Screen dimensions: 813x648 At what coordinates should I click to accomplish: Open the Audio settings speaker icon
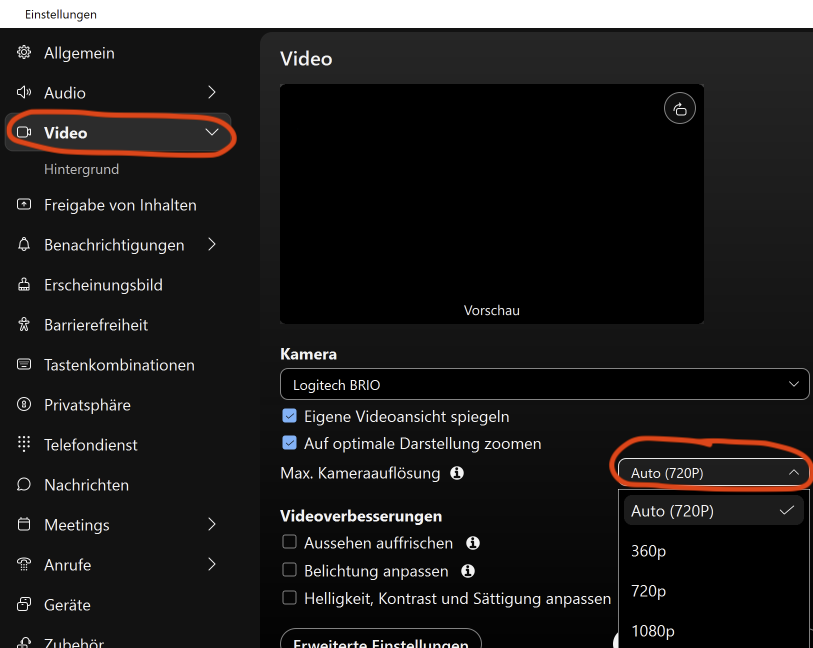[x=24, y=92]
